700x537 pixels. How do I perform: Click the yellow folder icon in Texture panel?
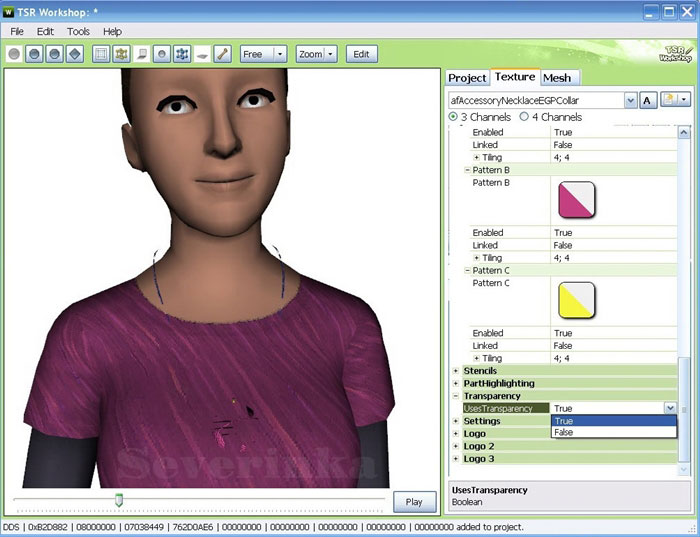[x=666, y=100]
